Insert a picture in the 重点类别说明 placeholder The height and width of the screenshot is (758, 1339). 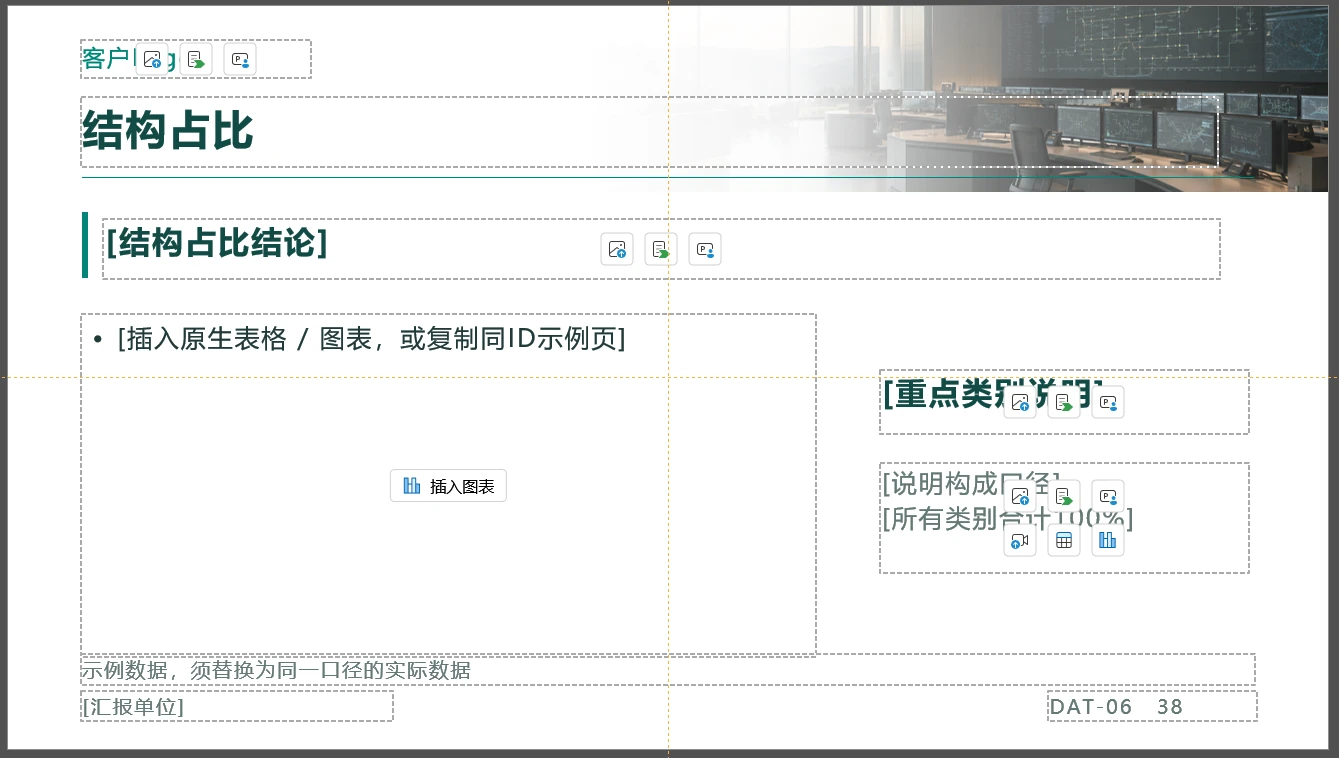[x=1020, y=402]
